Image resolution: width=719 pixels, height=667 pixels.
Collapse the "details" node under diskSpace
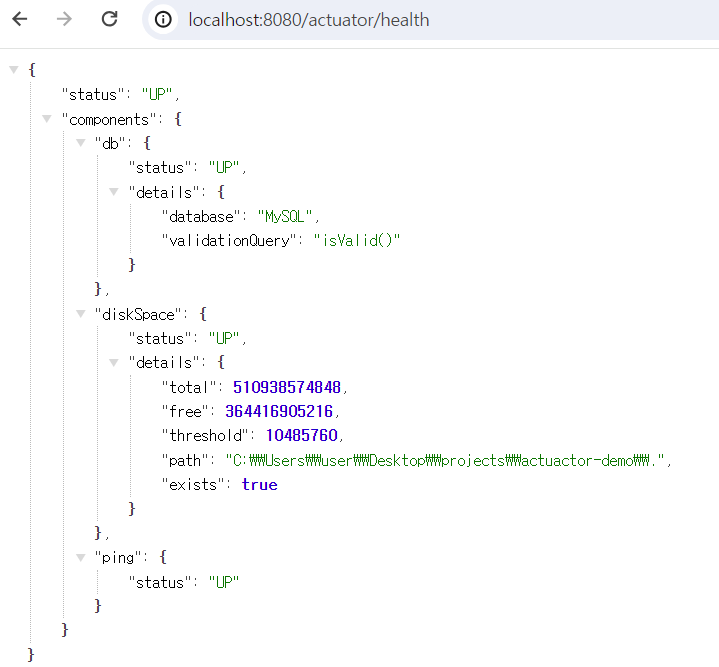coord(114,363)
